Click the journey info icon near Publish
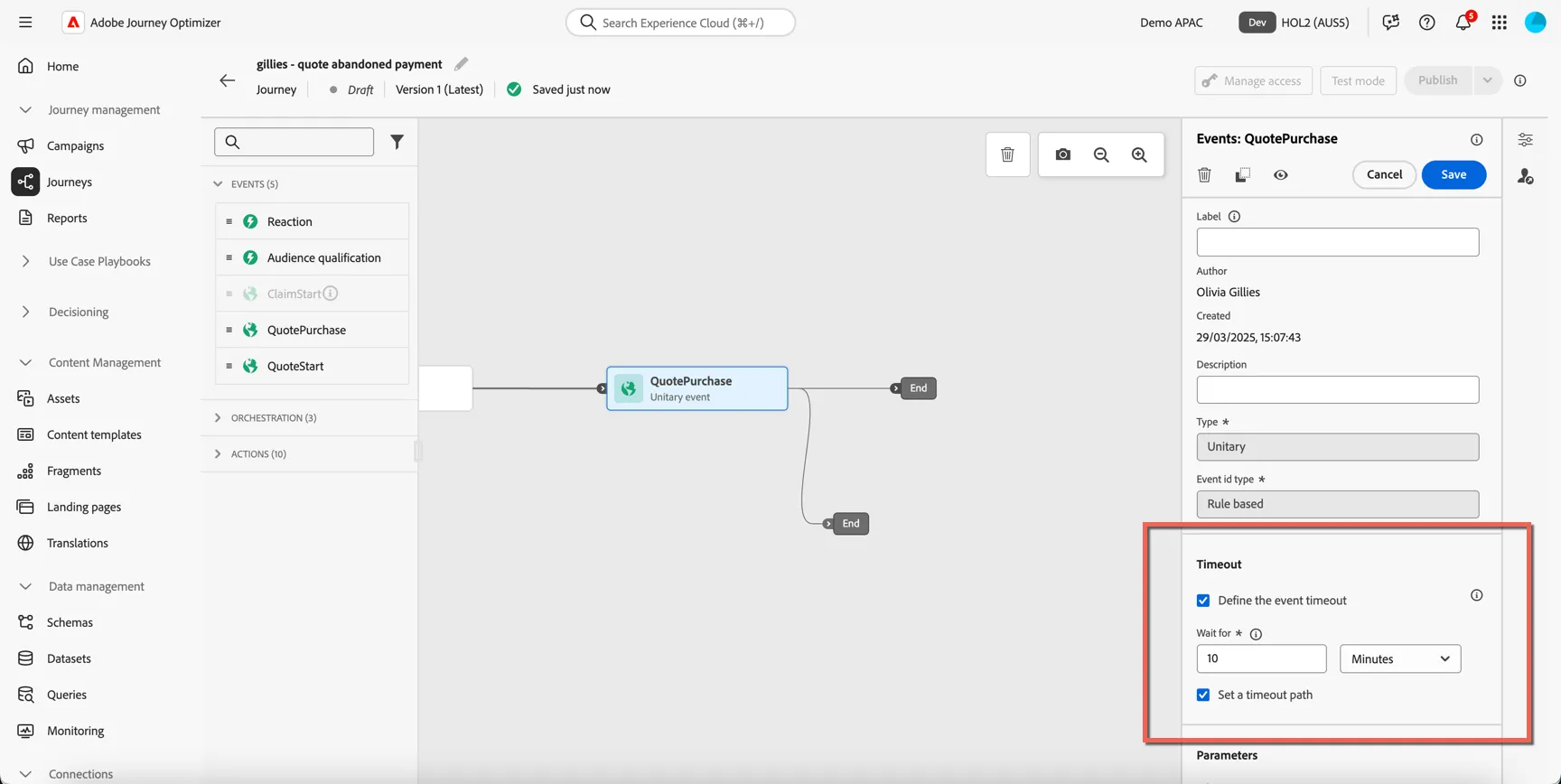Screen dimensions: 1561x784 tap(1520, 80)
